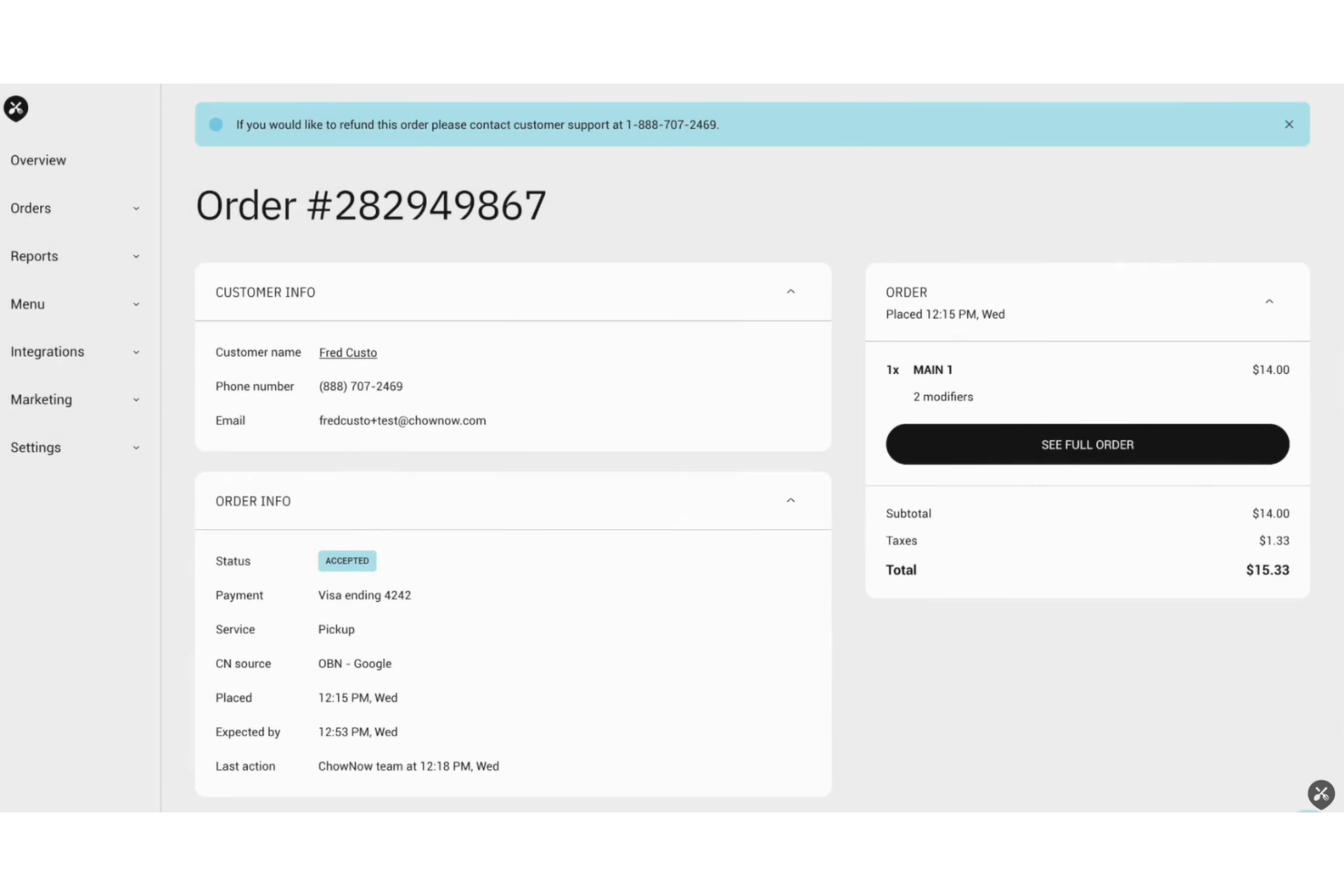1344x896 pixels.
Task: Click the ChowNow logo in the sidebar
Action: tap(15, 108)
